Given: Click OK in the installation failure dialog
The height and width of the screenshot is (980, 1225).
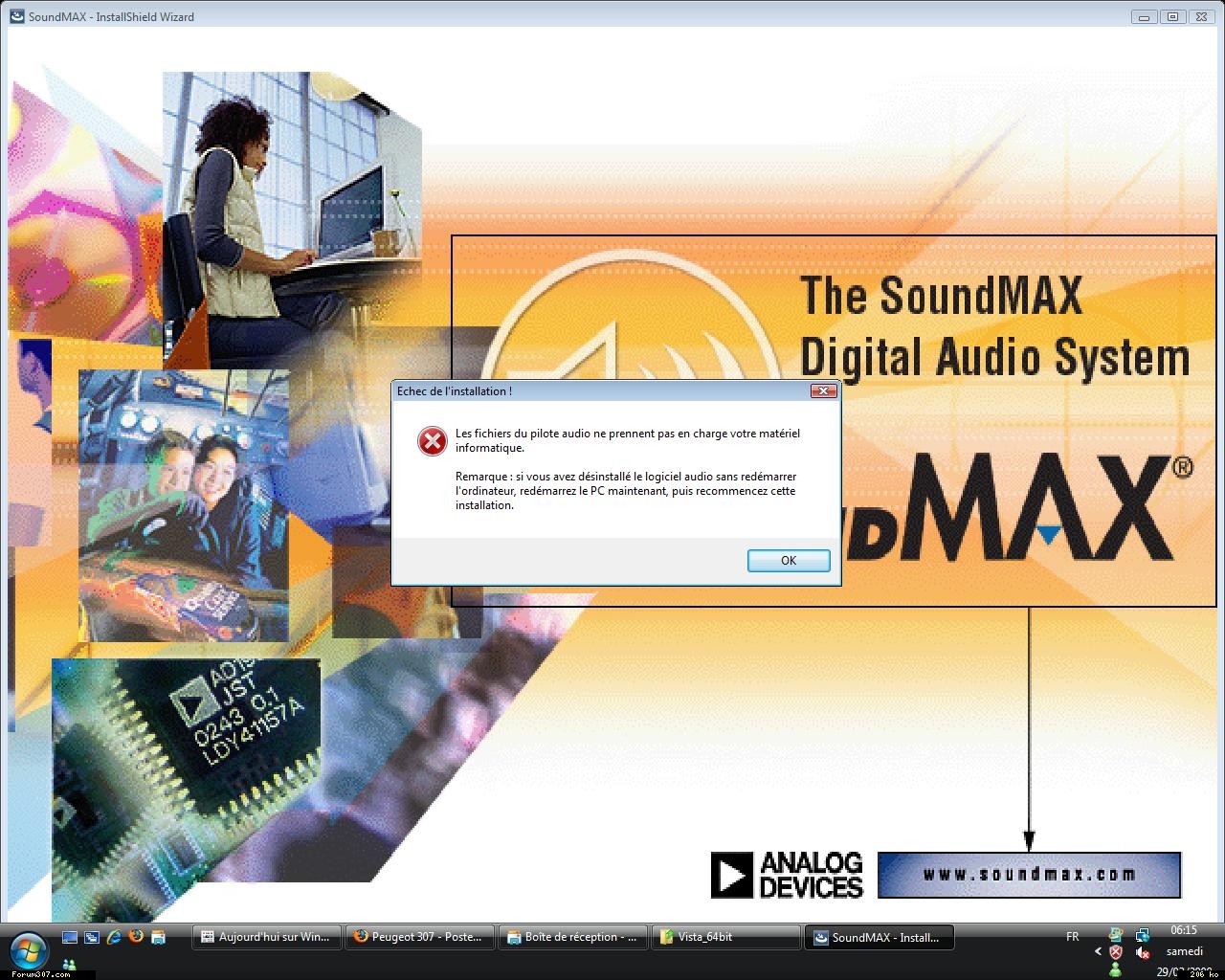Looking at the screenshot, I should click(788, 561).
